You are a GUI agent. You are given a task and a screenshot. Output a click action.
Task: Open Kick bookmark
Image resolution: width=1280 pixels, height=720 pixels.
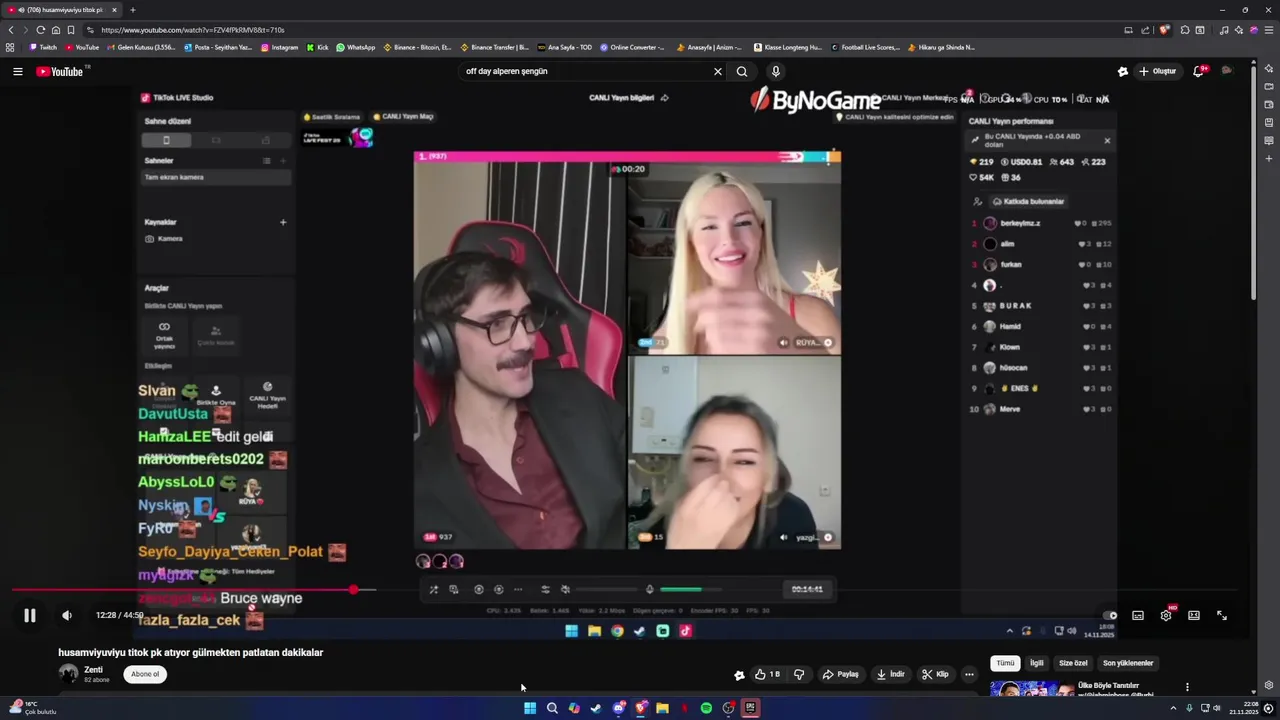pyautogui.click(x=317, y=47)
